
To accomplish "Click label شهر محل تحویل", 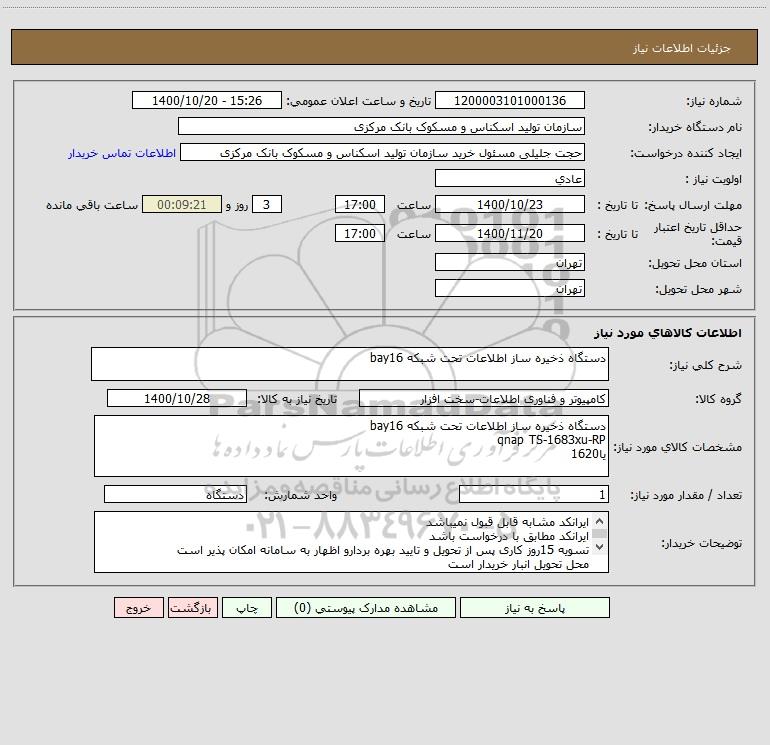I will 699,290.
